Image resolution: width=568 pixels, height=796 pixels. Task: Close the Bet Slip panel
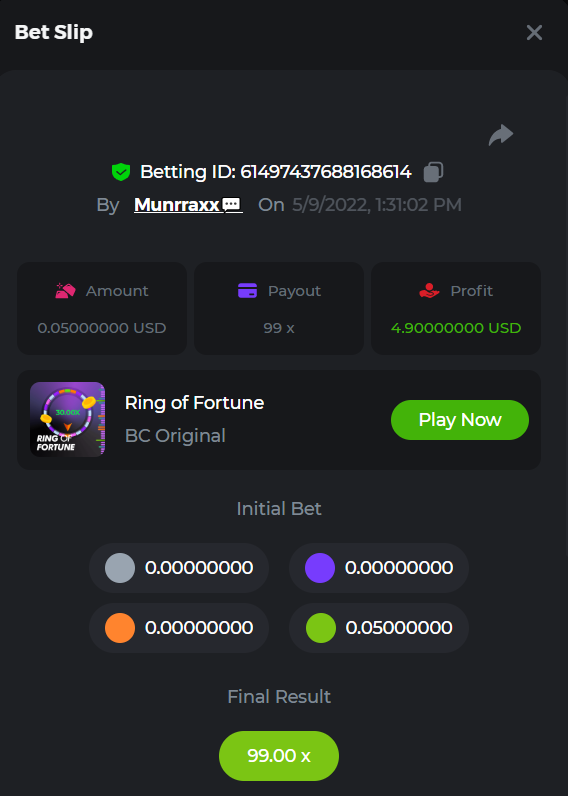click(534, 32)
